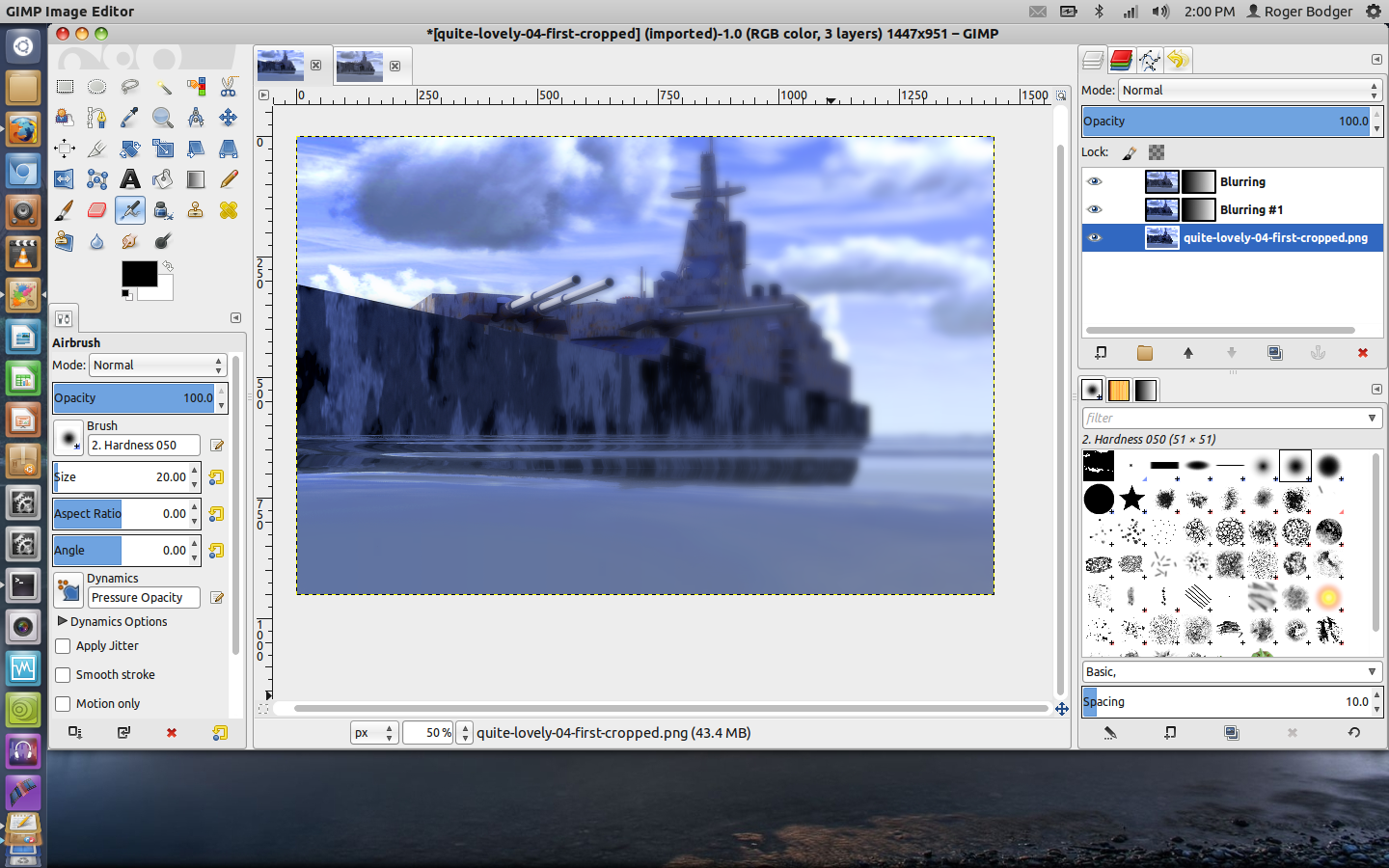Open the zoom percentage dropdown

pyautogui.click(x=465, y=733)
